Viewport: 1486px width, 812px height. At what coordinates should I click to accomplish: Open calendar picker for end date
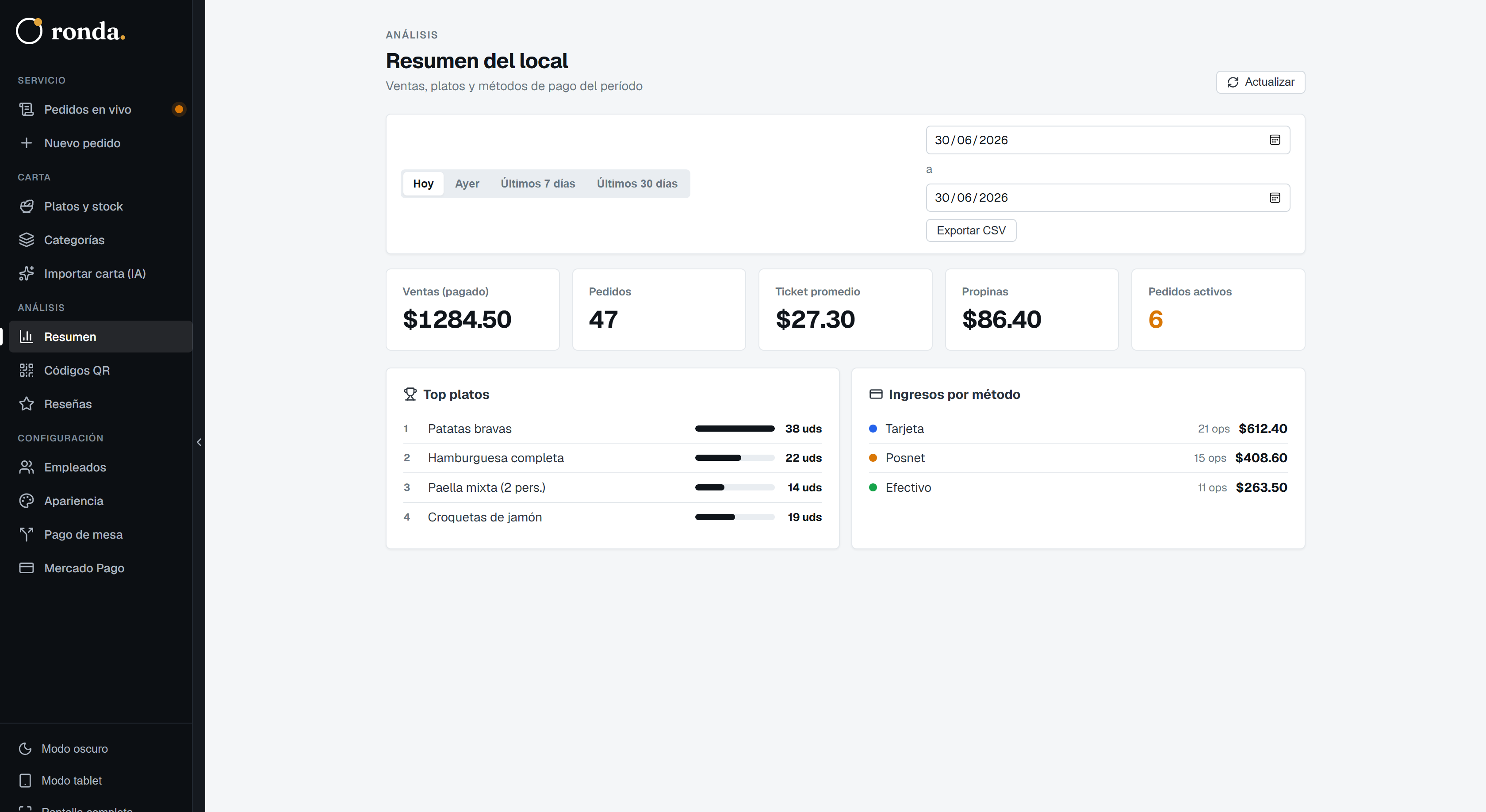(x=1275, y=197)
